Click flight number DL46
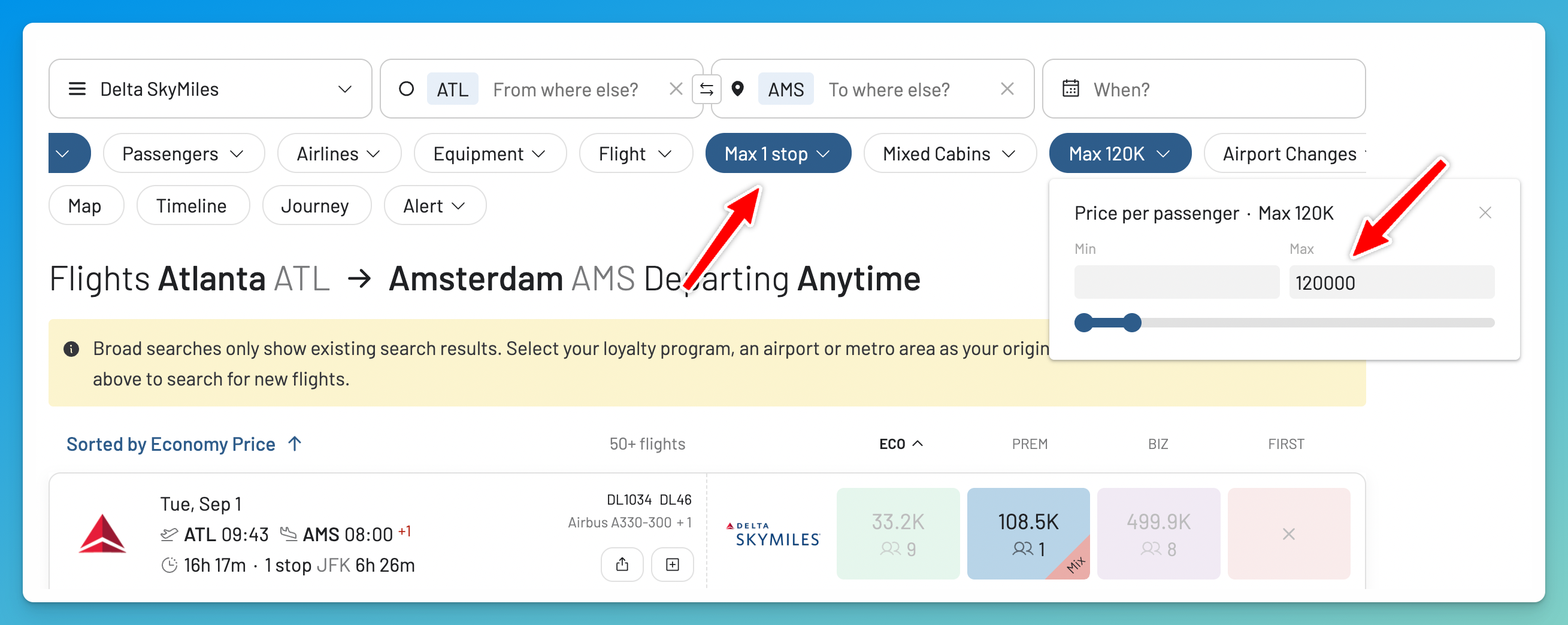 coord(676,500)
